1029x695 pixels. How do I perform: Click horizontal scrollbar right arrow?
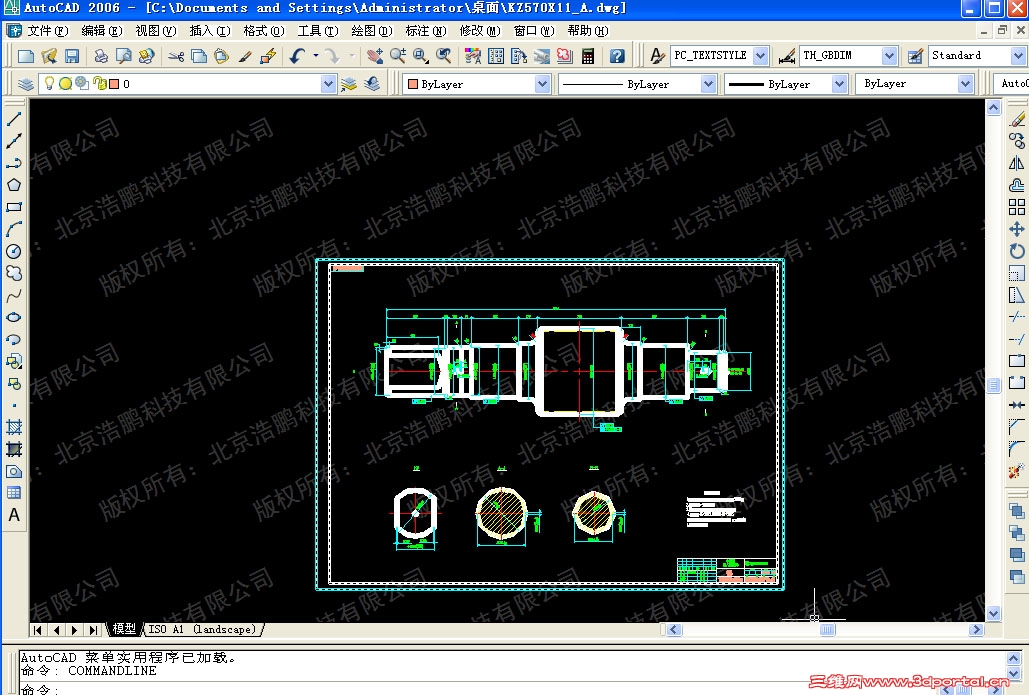coord(976,630)
